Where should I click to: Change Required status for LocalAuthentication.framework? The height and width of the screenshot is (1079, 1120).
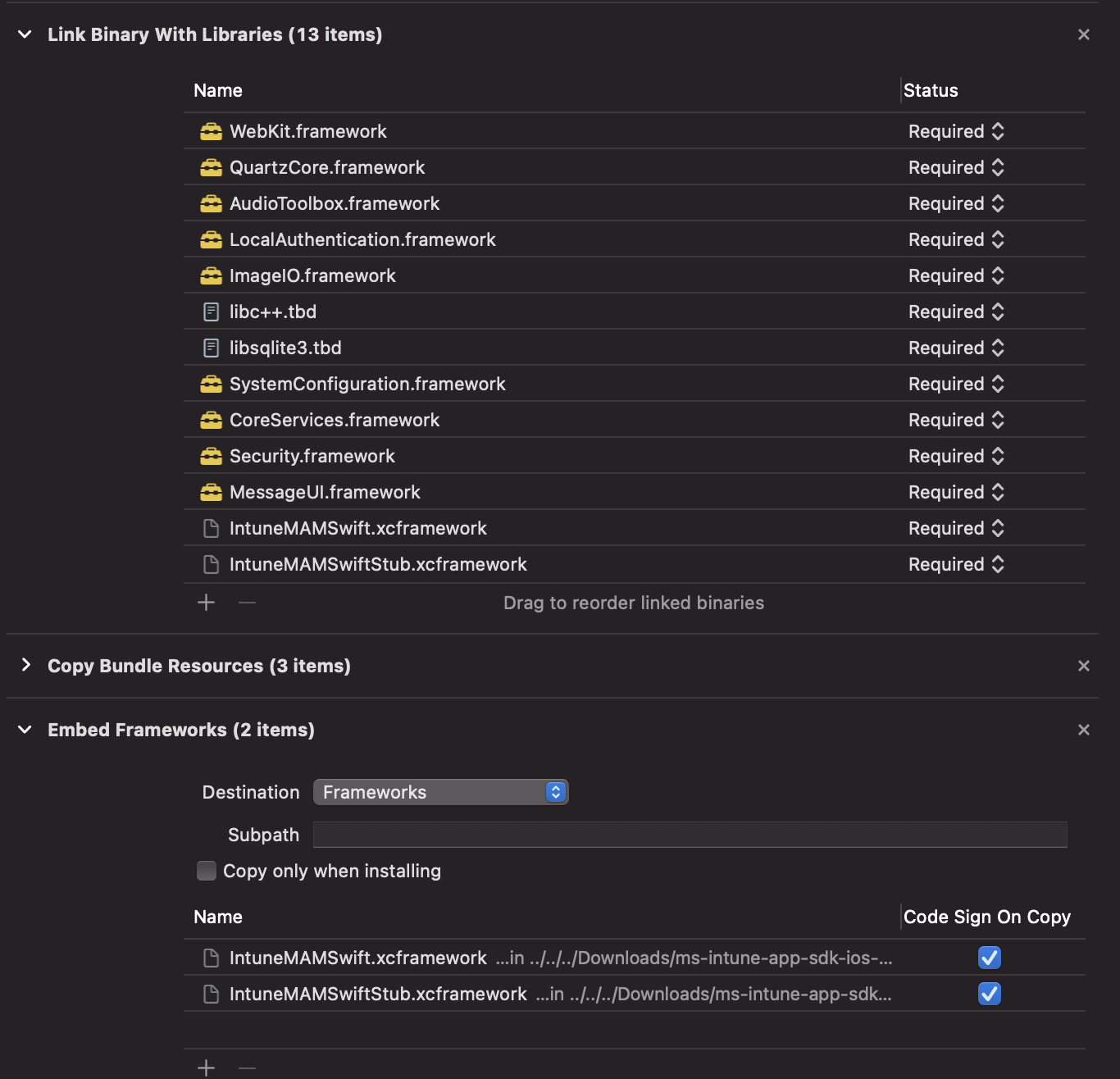coord(998,239)
